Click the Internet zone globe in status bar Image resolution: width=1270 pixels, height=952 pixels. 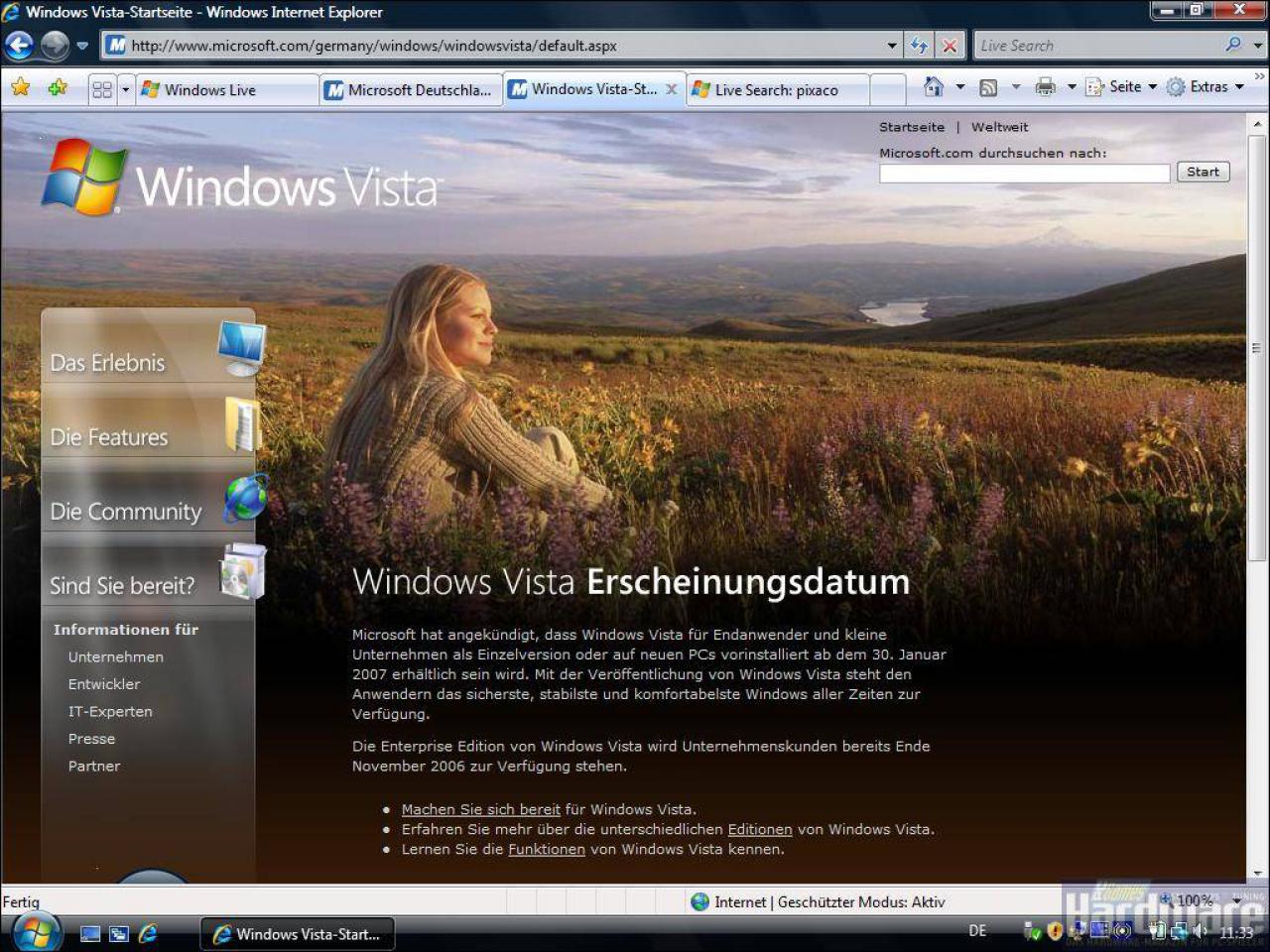click(x=700, y=901)
